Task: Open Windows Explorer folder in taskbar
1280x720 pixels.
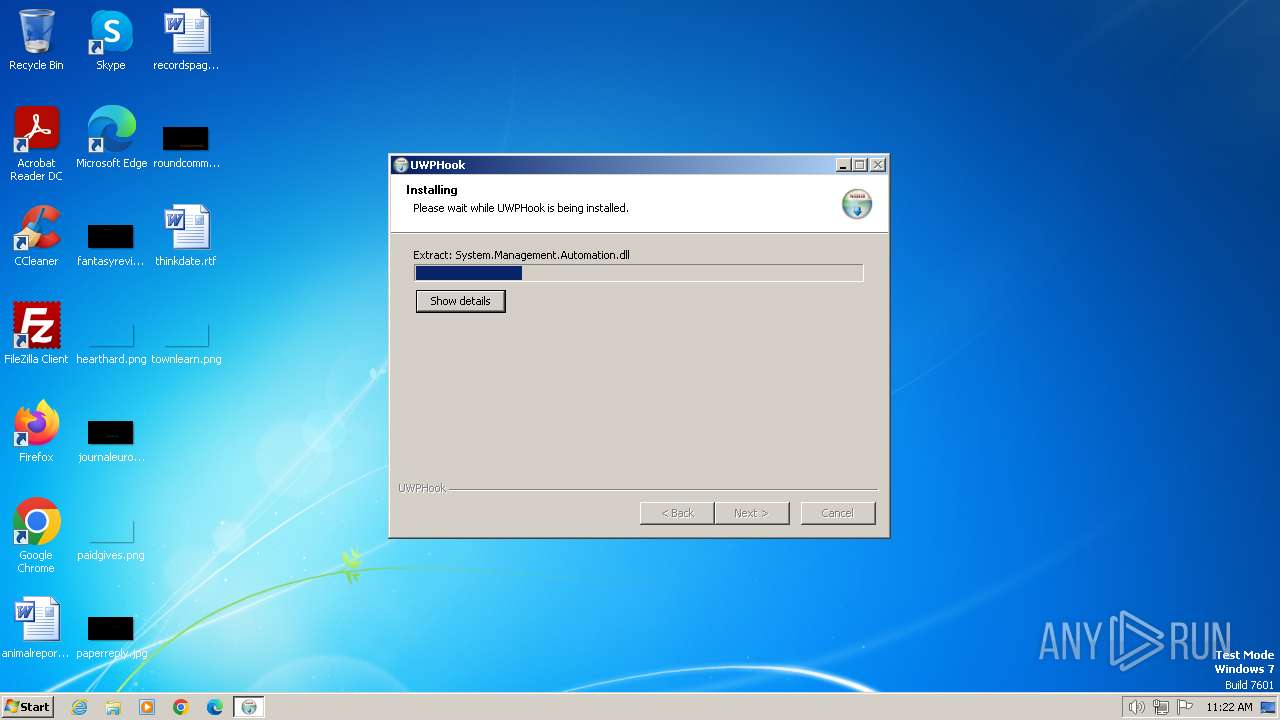Action: 113,707
